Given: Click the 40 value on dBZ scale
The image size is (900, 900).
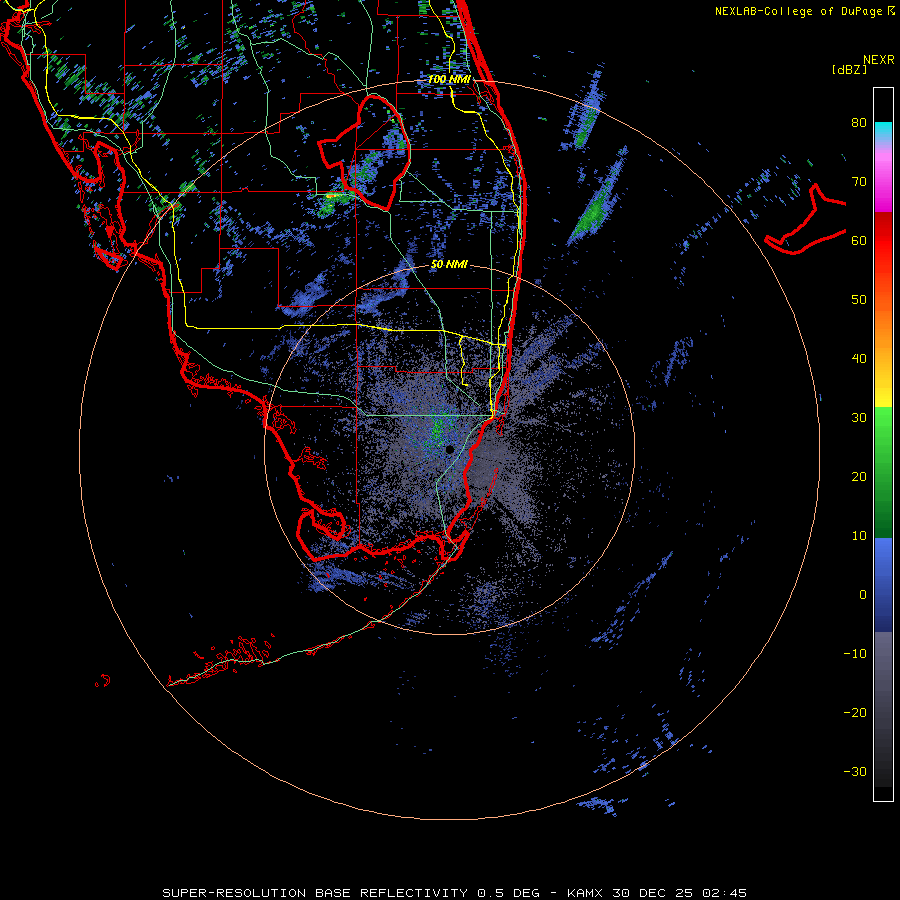Looking at the screenshot, I should point(859,359).
